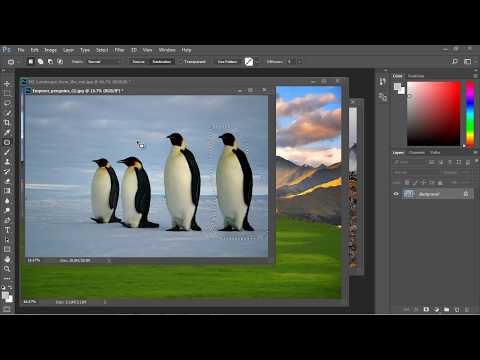This screenshot has height=360, width=480.
Task: Select the Rectangular Marquee tool
Action: [x=7, y=93]
